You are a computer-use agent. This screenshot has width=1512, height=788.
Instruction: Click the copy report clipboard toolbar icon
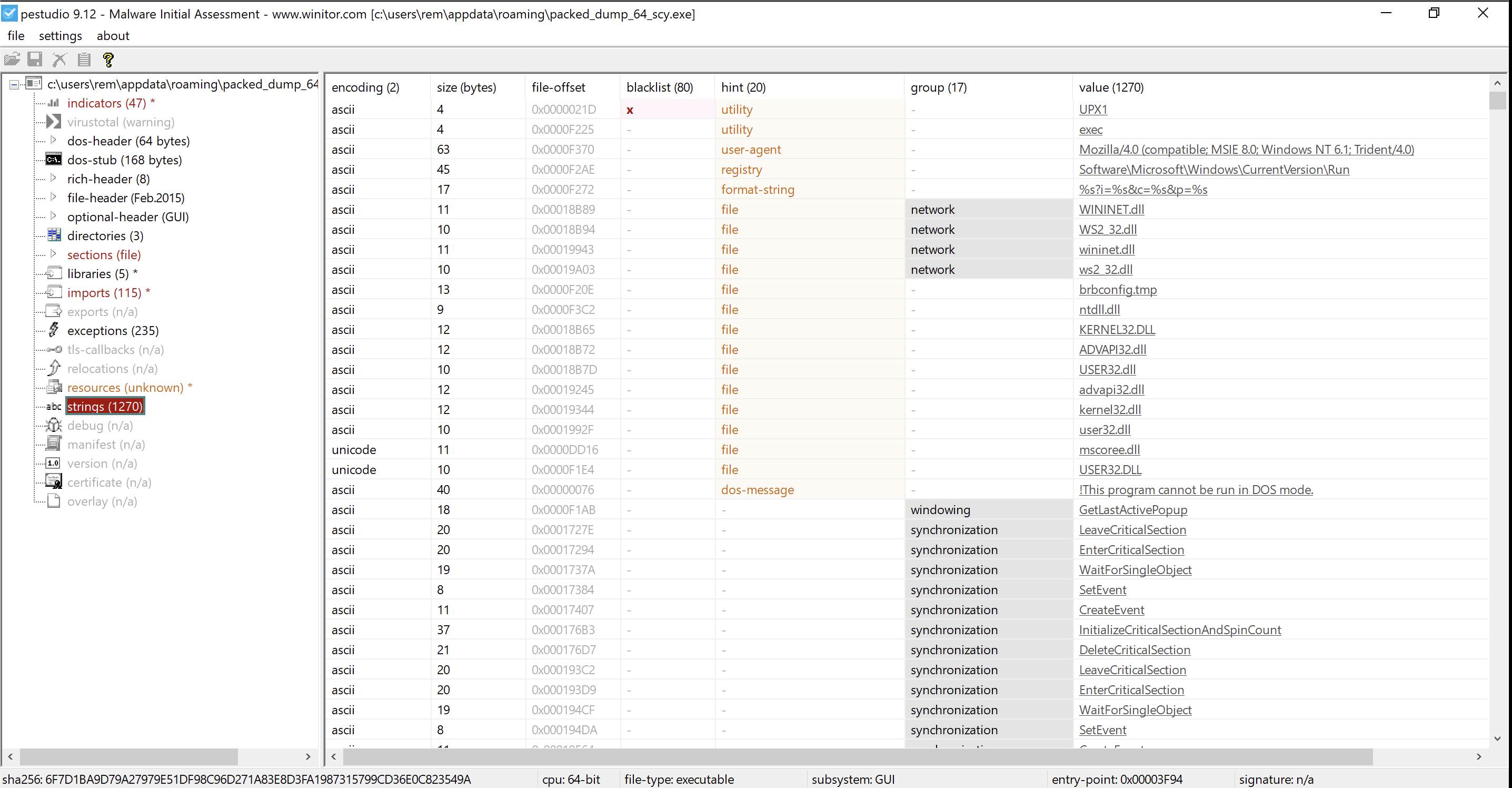point(84,60)
